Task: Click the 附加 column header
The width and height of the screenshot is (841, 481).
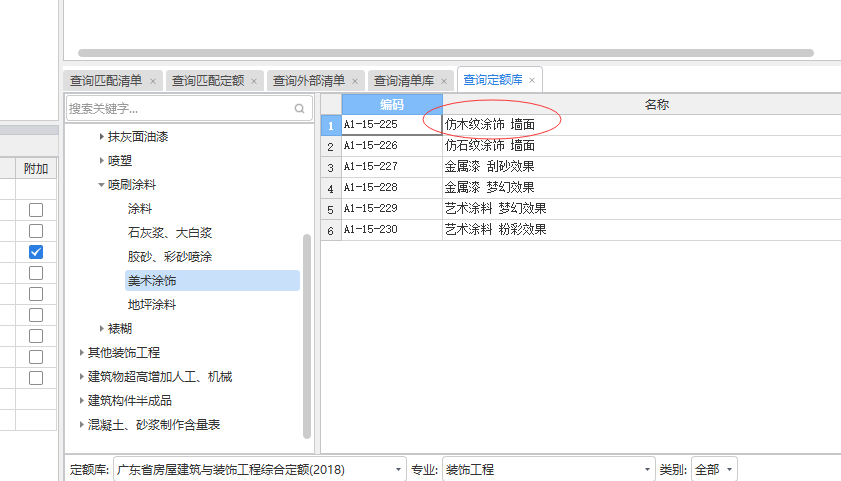Action: (x=36, y=168)
